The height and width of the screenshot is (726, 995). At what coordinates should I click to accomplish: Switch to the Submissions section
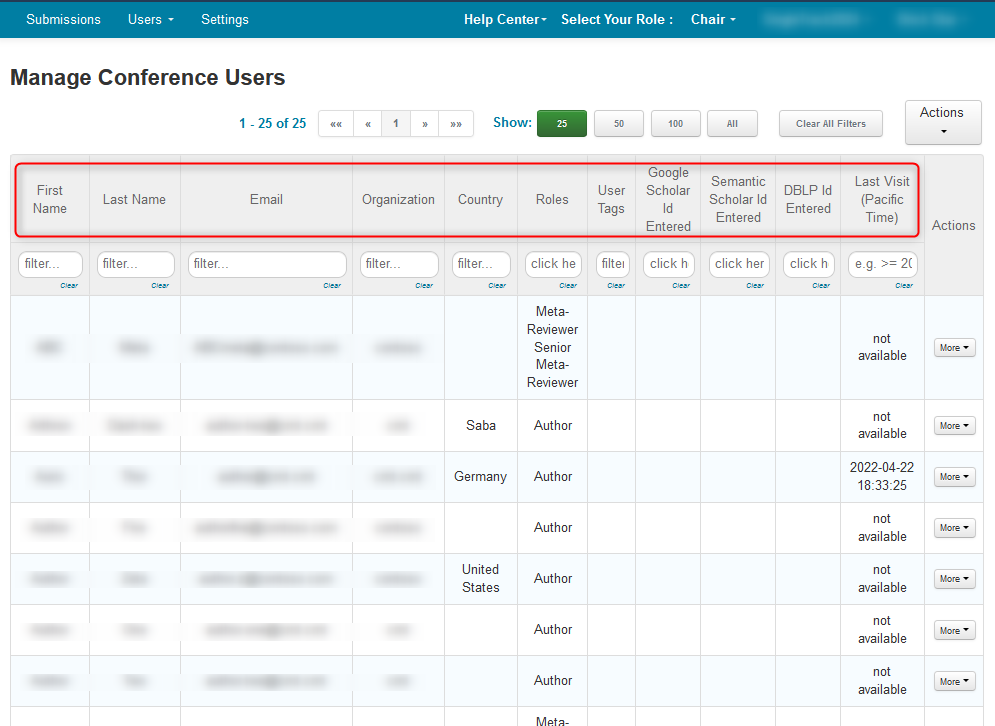click(63, 19)
